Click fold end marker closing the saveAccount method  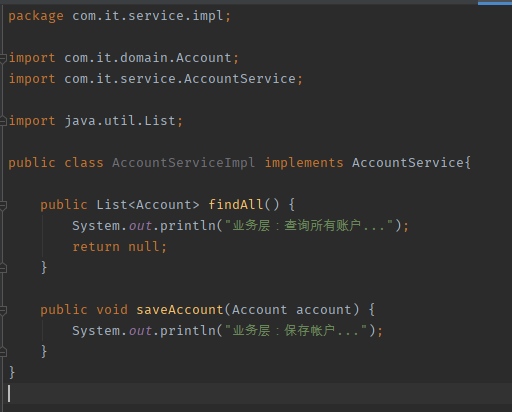3,352
